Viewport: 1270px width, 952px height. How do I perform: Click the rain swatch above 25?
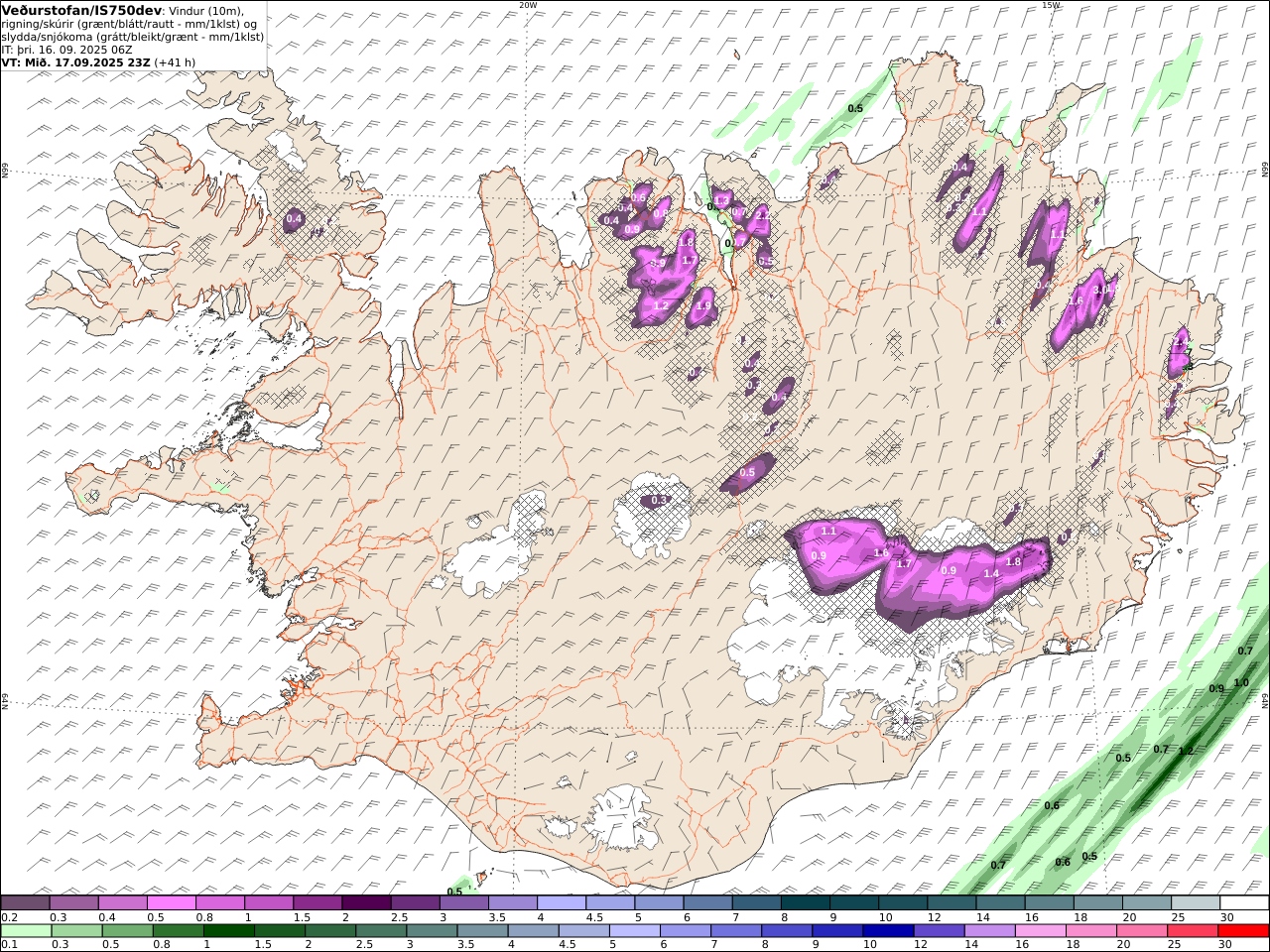pyautogui.click(x=1192, y=931)
